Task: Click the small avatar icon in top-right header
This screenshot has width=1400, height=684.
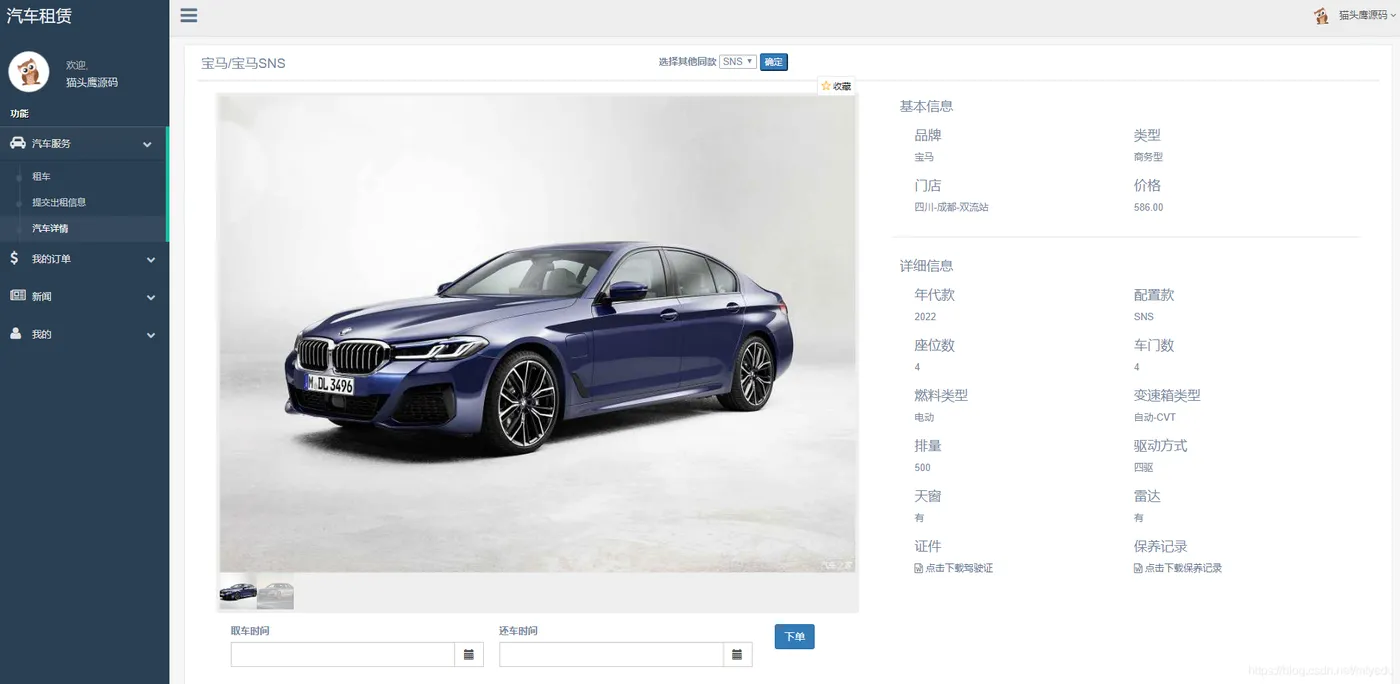Action: [1322, 16]
